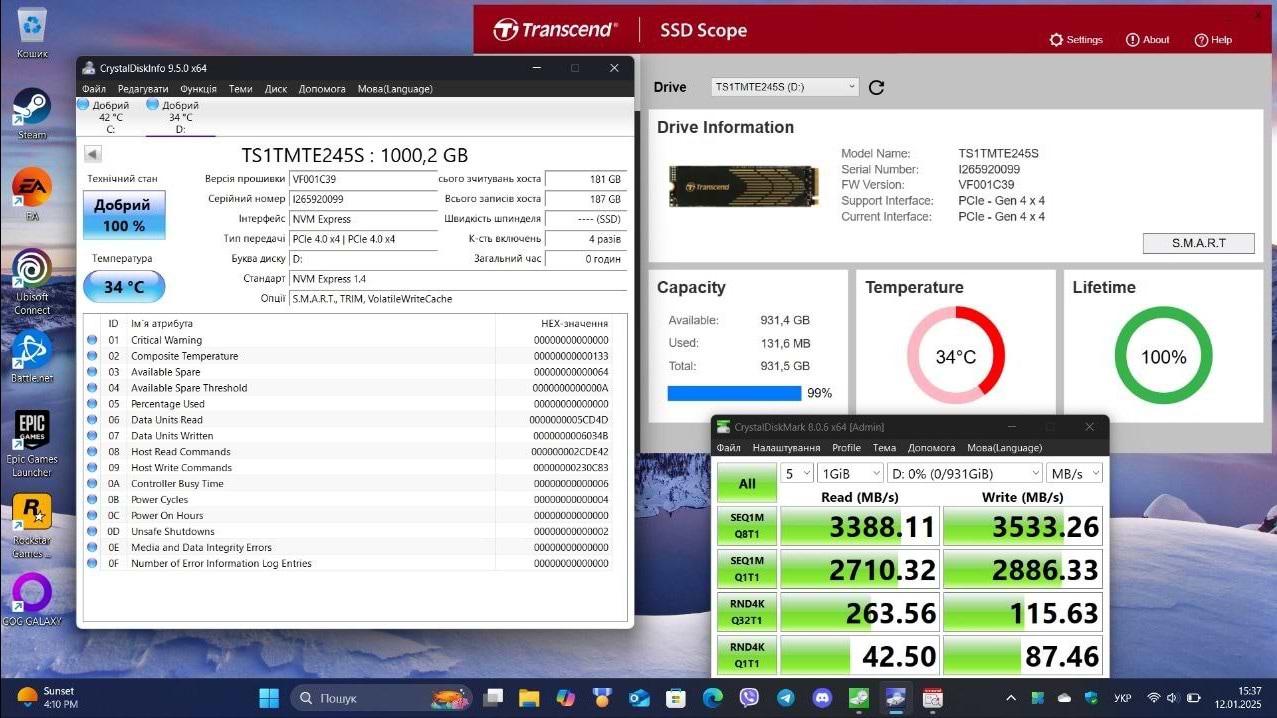Click the serial number field I265920099
This screenshot has height=718, width=1277.
[363, 199]
